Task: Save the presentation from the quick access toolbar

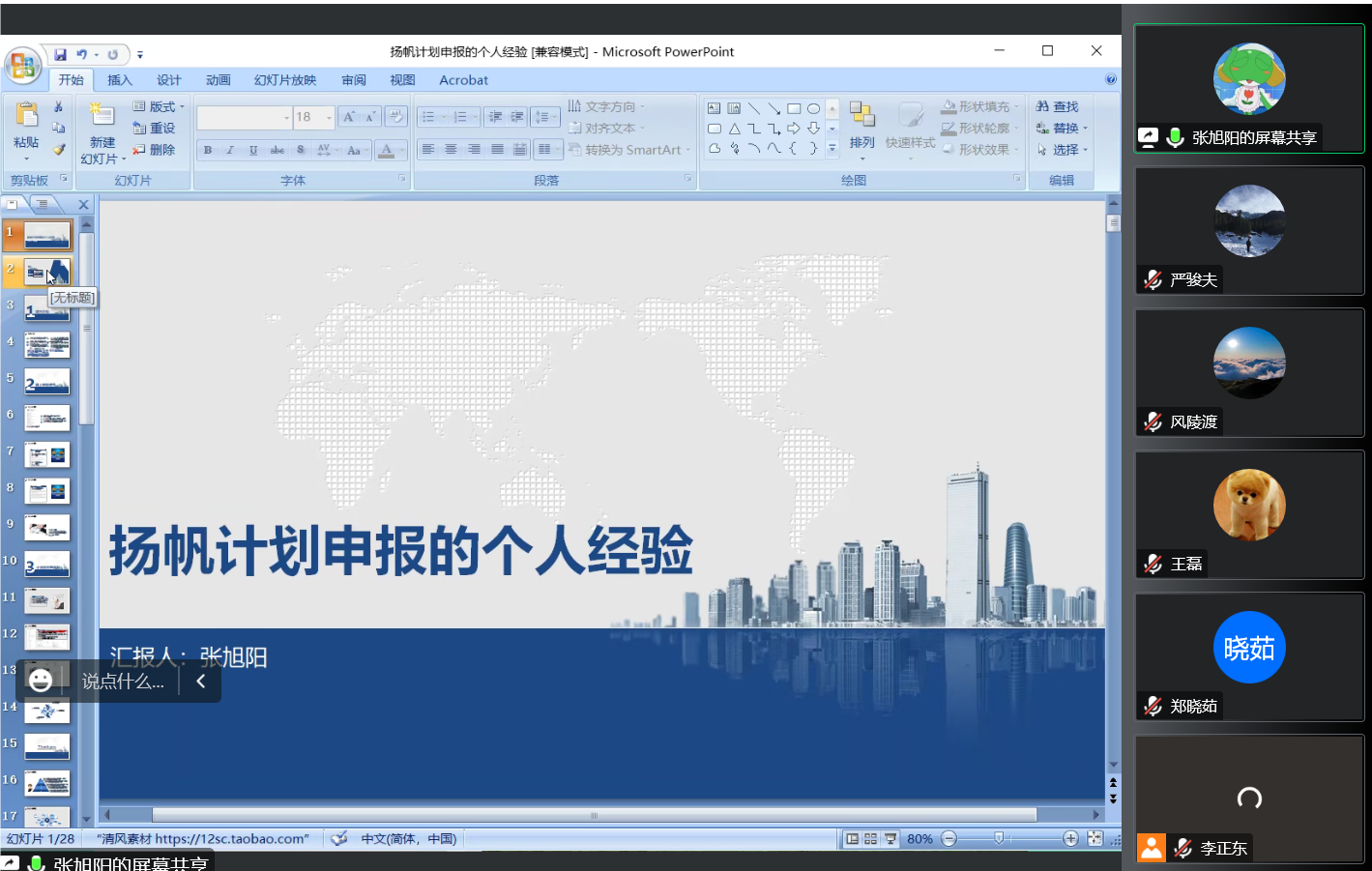Action: 60,54
